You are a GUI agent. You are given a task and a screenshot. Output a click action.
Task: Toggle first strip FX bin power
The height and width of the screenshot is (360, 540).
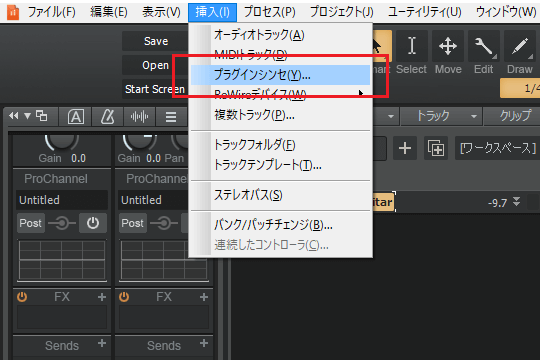tap(22, 297)
